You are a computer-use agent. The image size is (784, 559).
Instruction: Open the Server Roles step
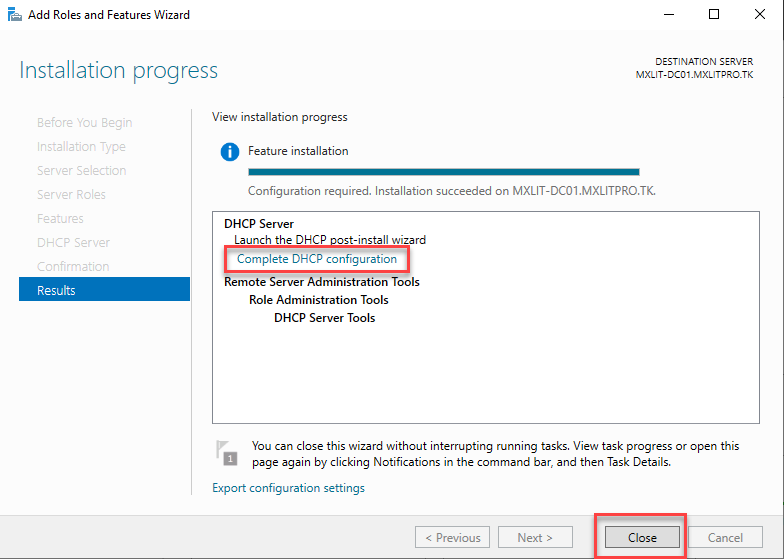pos(71,194)
